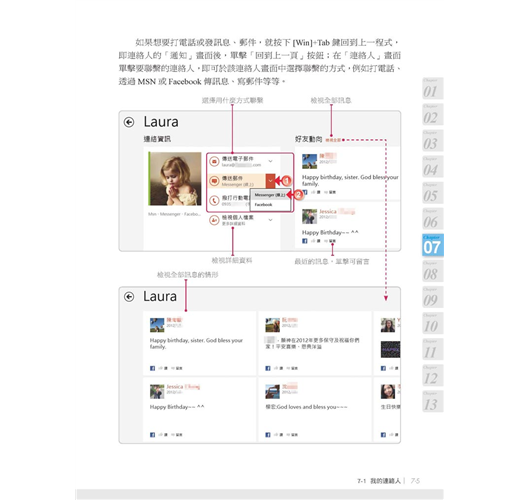Click Laura's profile photo
520x500 pixels.
[x=176, y=179]
